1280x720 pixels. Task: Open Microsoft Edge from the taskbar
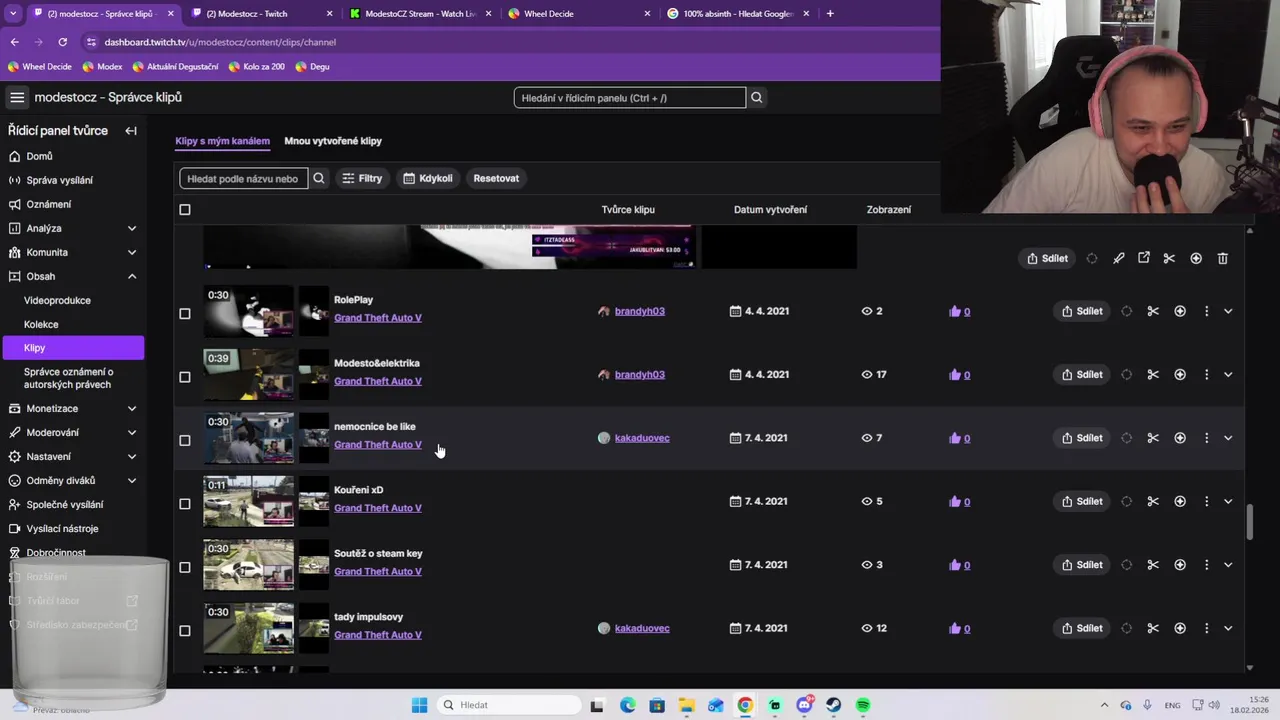click(x=627, y=705)
